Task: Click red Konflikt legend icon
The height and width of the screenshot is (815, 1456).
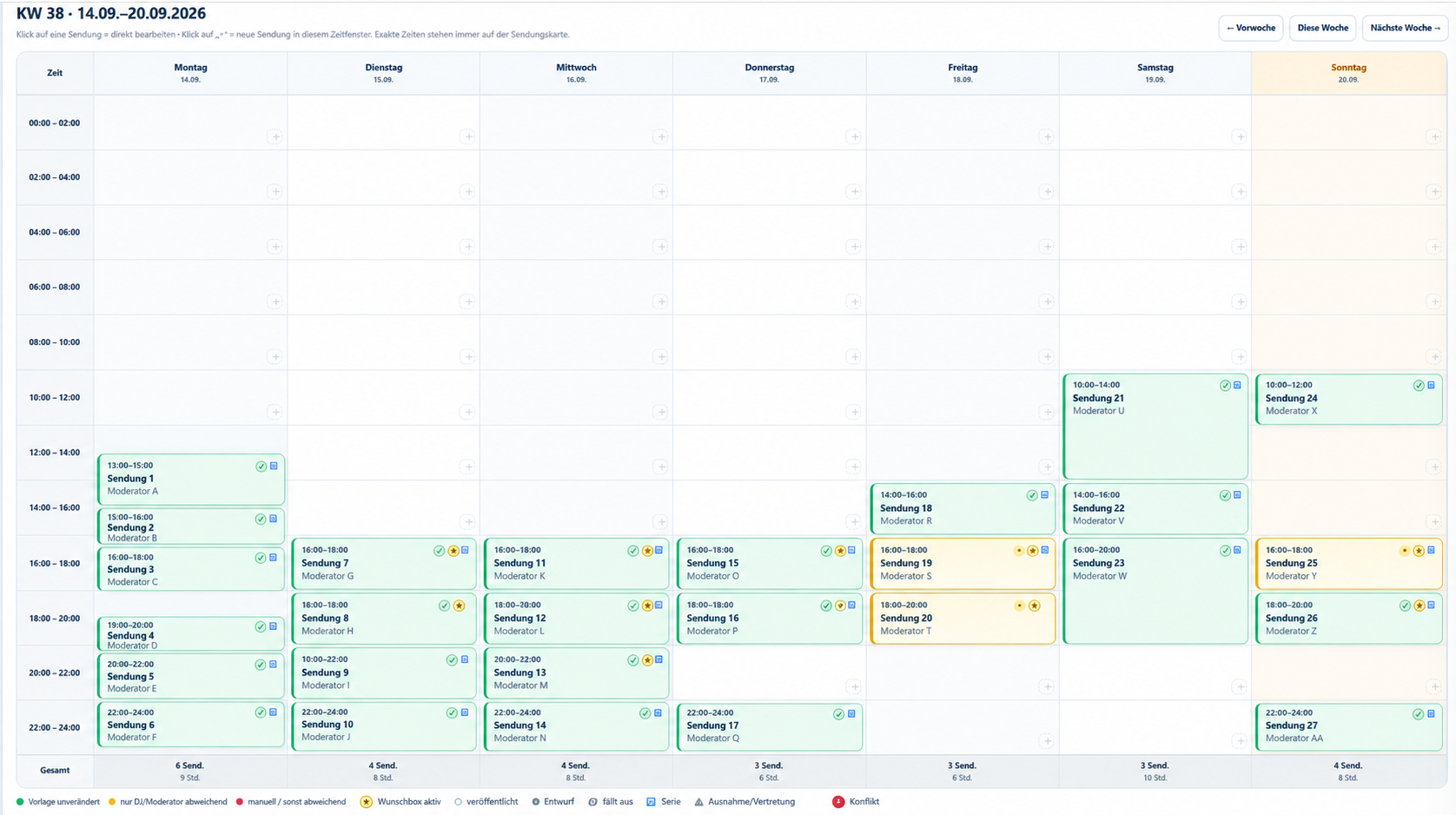Action: pyautogui.click(x=838, y=802)
